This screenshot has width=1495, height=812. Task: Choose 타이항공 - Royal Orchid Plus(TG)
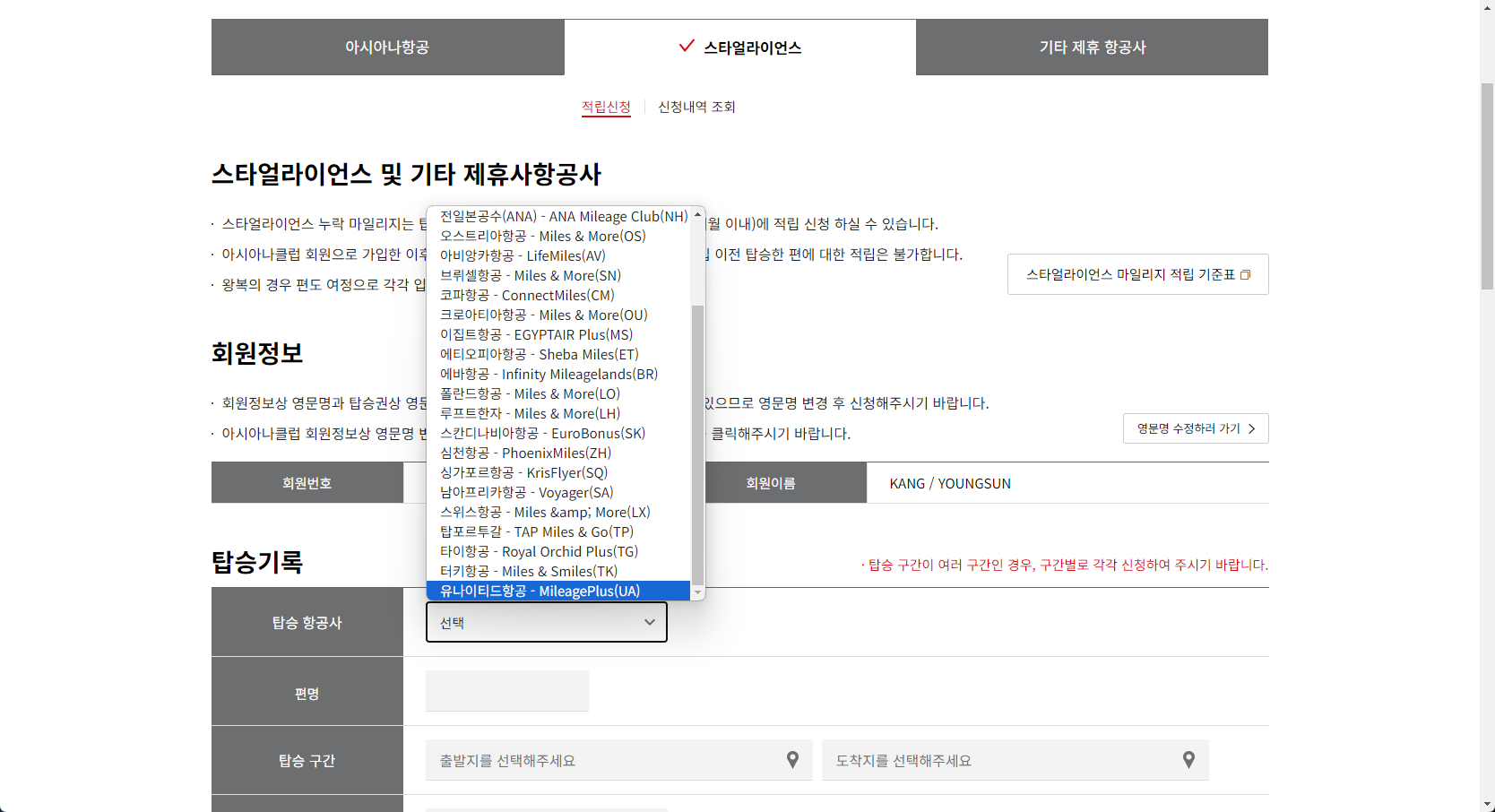(x=558, y=551)
